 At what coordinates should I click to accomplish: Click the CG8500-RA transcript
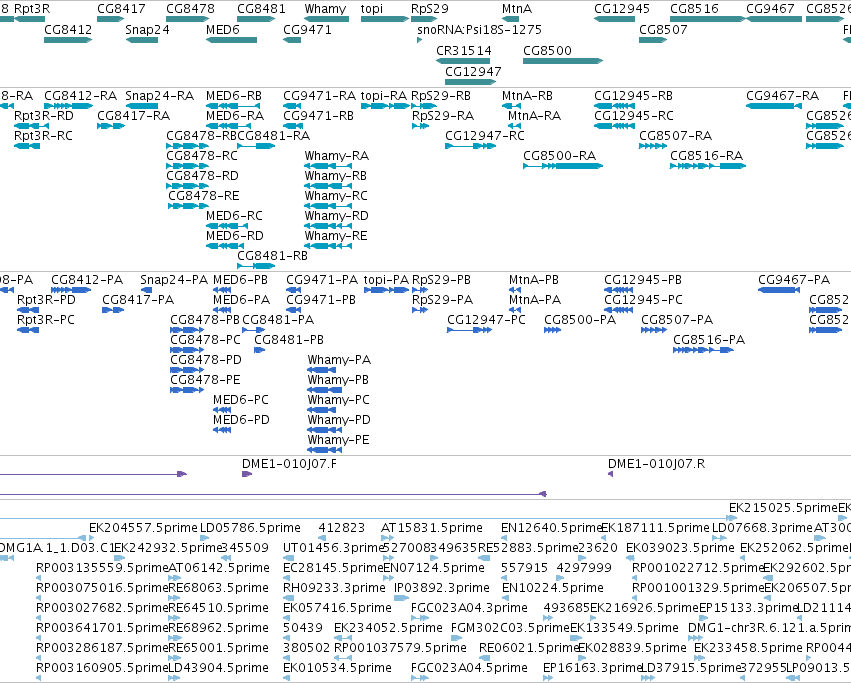563,166
